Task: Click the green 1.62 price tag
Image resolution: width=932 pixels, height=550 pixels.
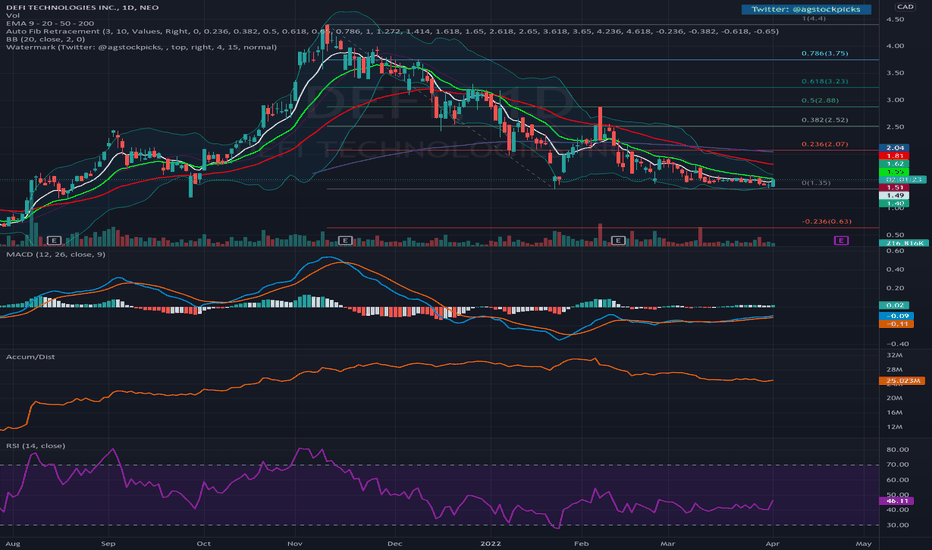Action: tap(895, 164)
